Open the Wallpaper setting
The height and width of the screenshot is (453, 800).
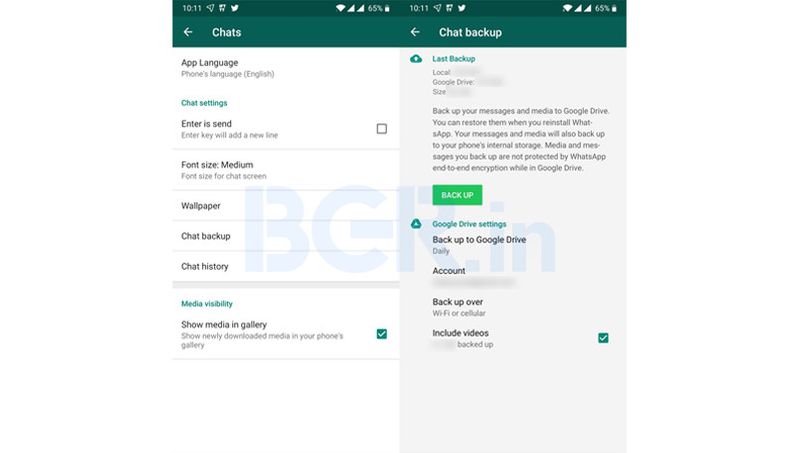(286, 206)
